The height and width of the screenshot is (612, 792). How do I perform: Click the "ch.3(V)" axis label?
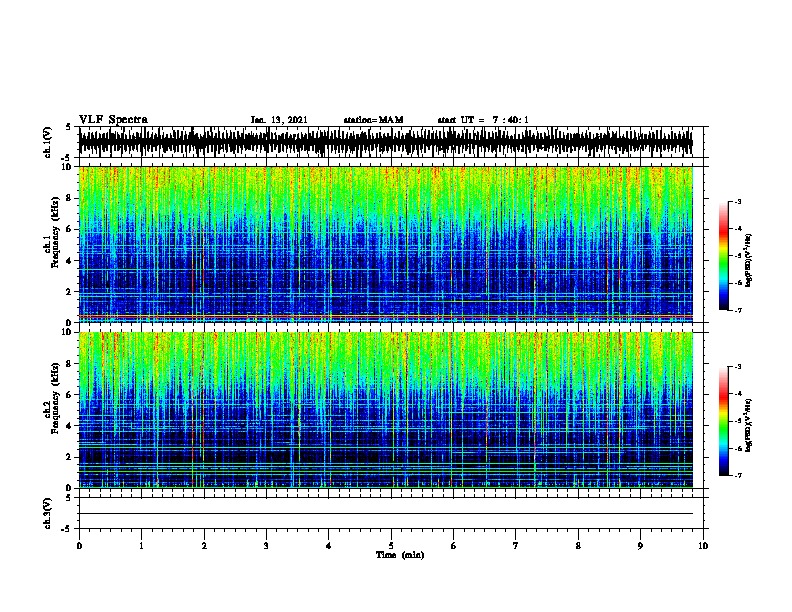pos(48,513)
